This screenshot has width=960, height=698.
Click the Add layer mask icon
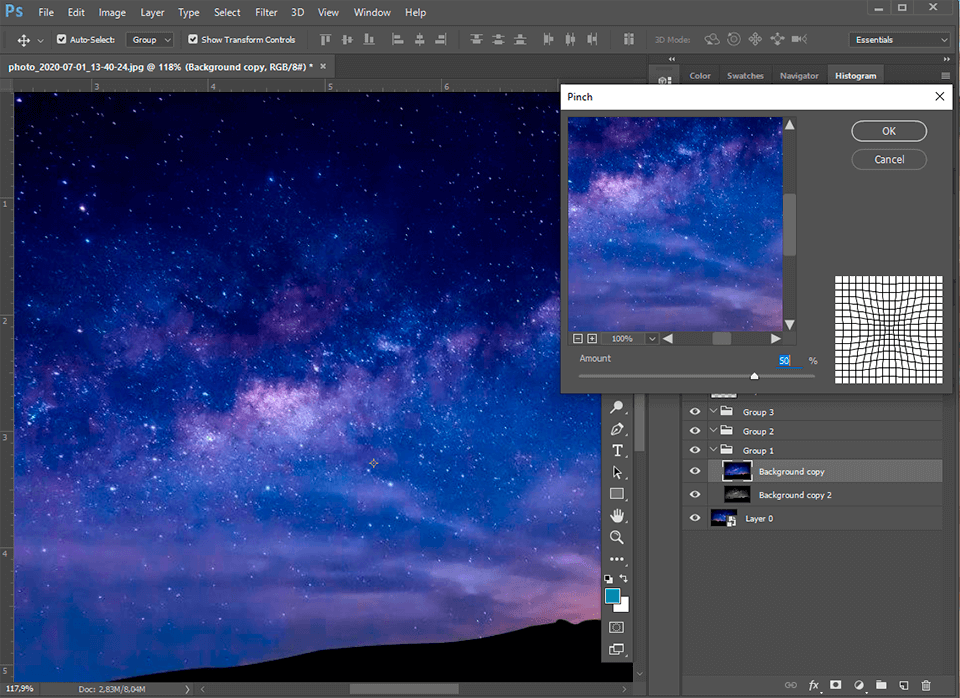[836, 685]
